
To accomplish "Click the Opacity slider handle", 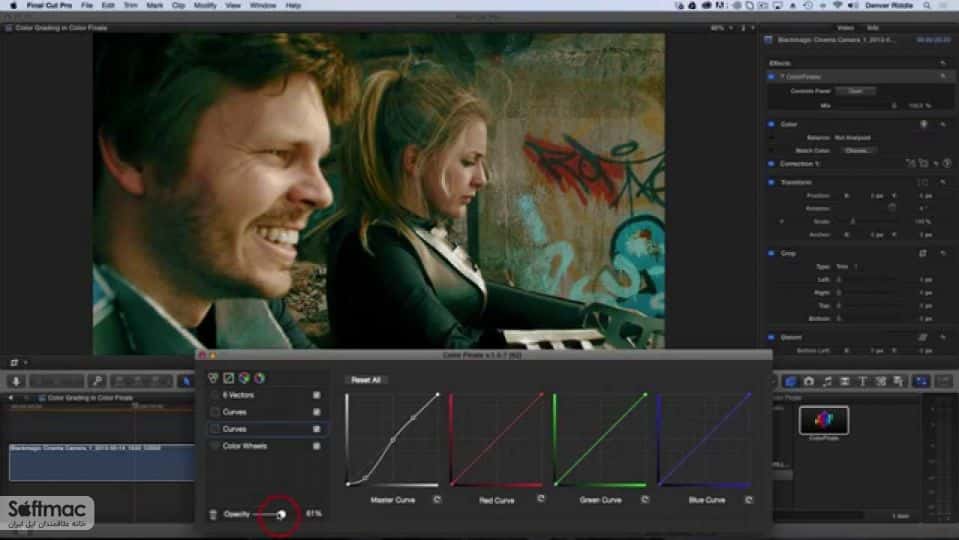I will point(281,515).
